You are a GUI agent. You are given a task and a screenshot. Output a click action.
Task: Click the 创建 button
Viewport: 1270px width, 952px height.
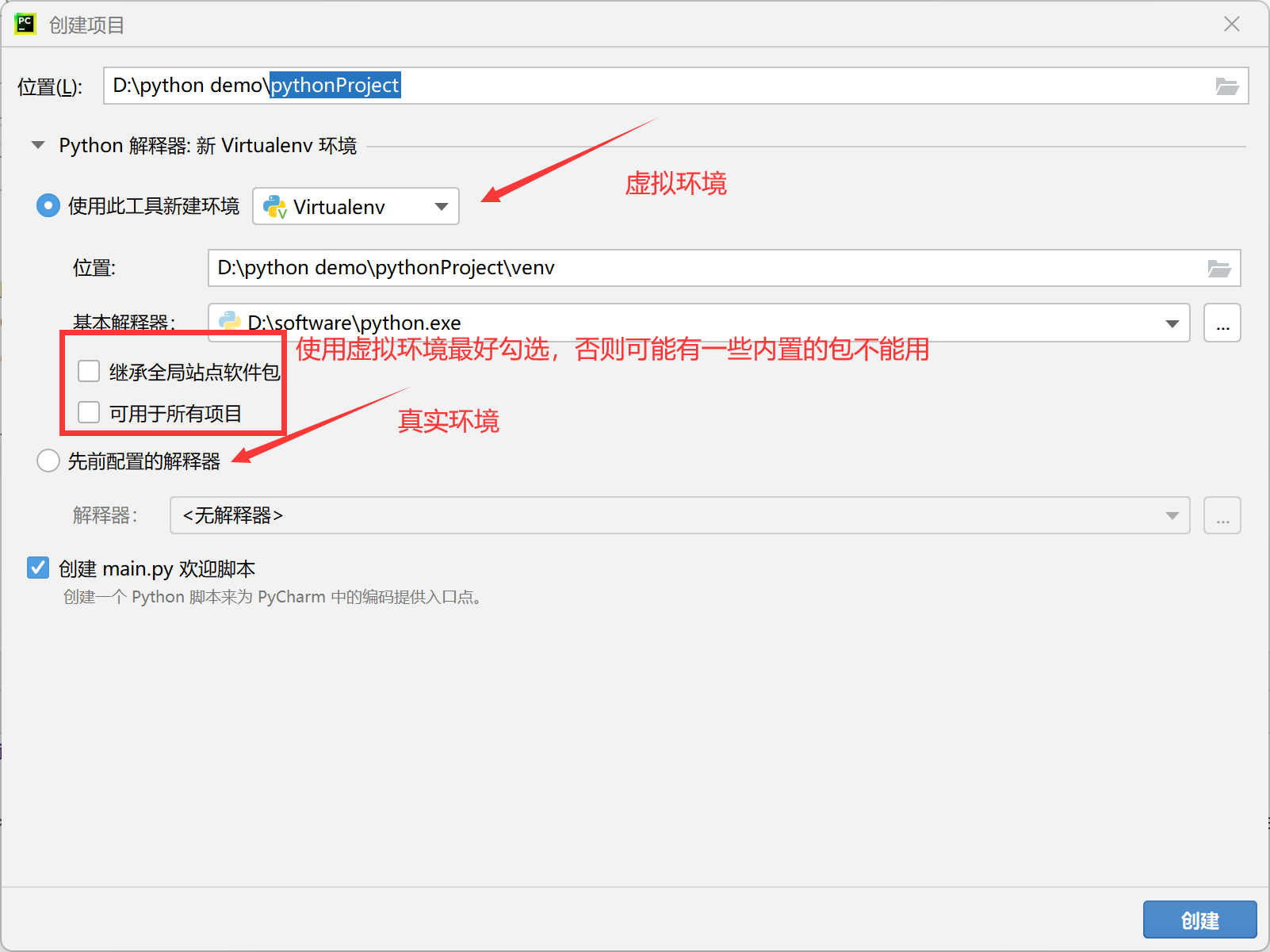click(1200, 920)
